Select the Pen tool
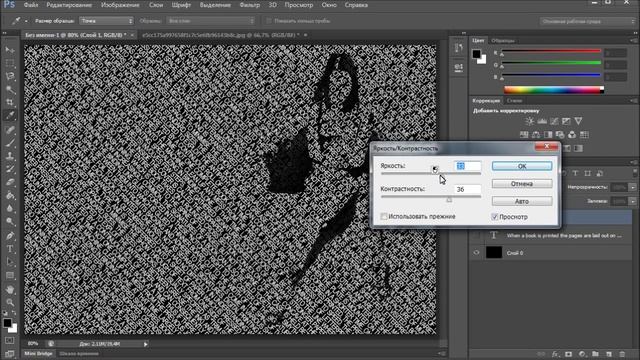The width and height of the screenshot is (640, 360). [10, 236]
